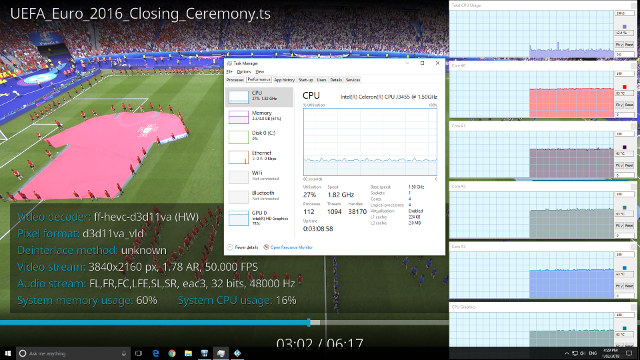Open Google Chrome from the taskbar
Viewport: 640px width, 360px height.
[x=172, y=353]
